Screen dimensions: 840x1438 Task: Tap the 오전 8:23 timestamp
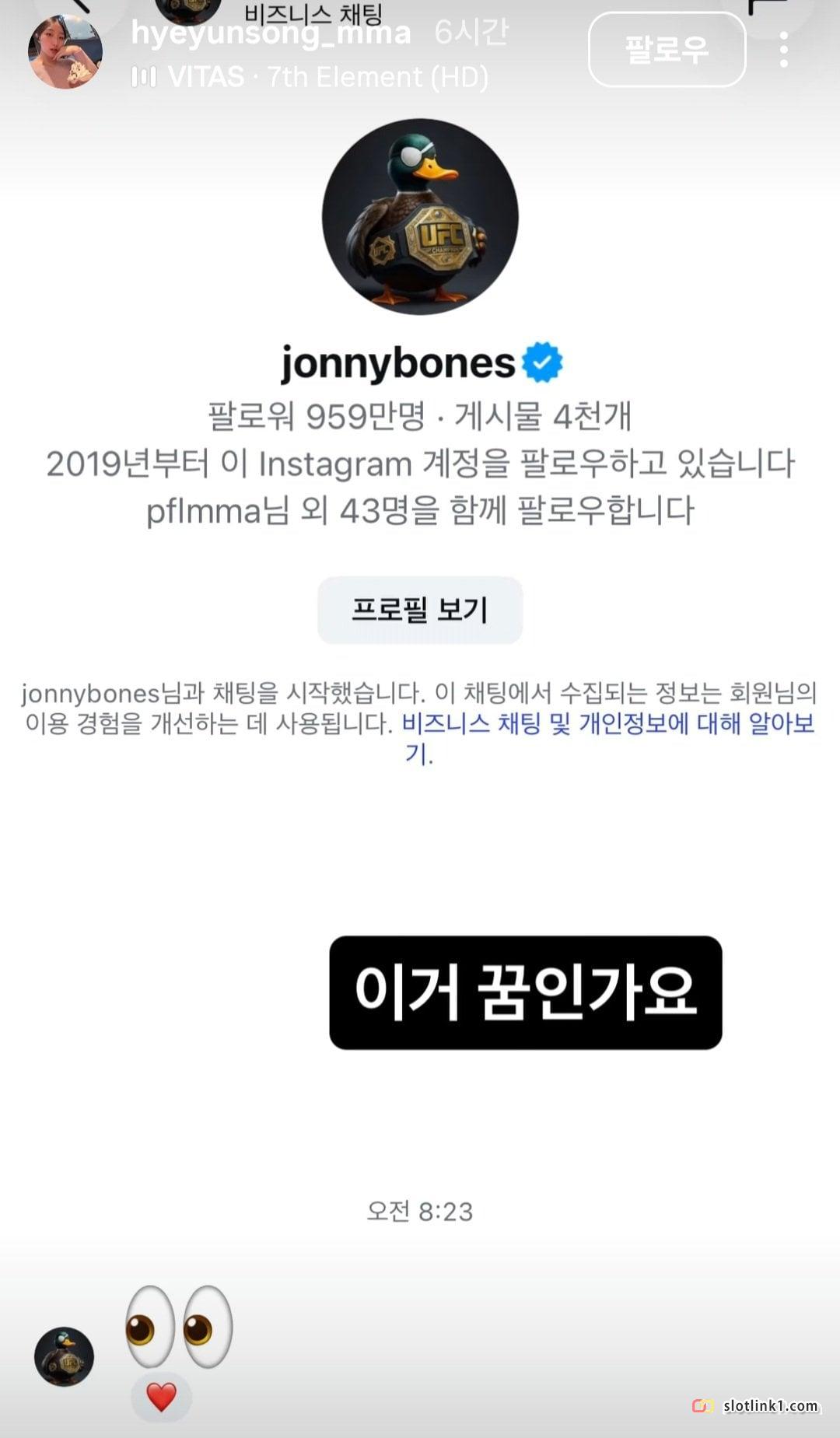[420, 1211]
